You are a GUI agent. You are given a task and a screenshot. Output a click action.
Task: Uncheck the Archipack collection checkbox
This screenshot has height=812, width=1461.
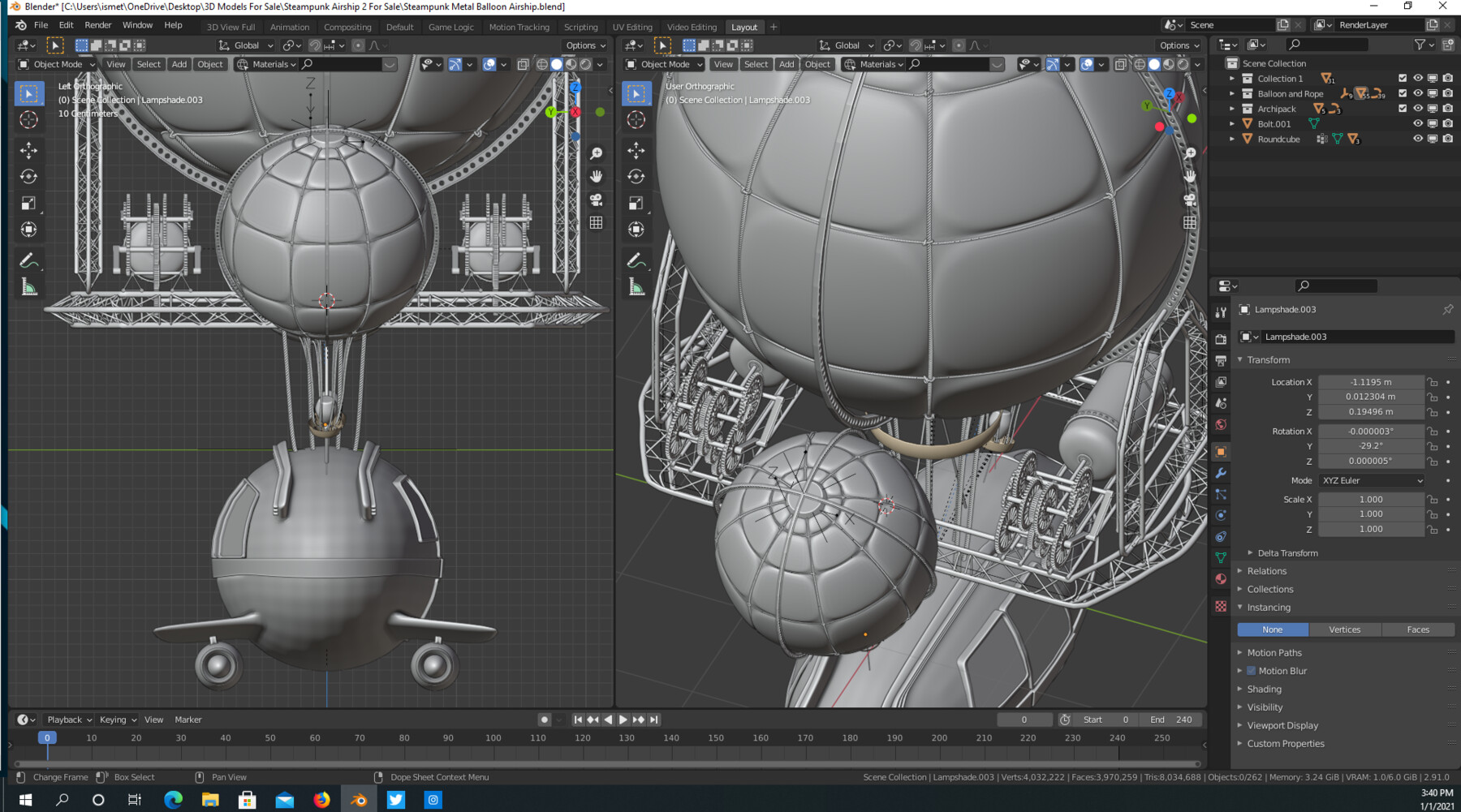pyautogui.click(x=1403, y=109)
